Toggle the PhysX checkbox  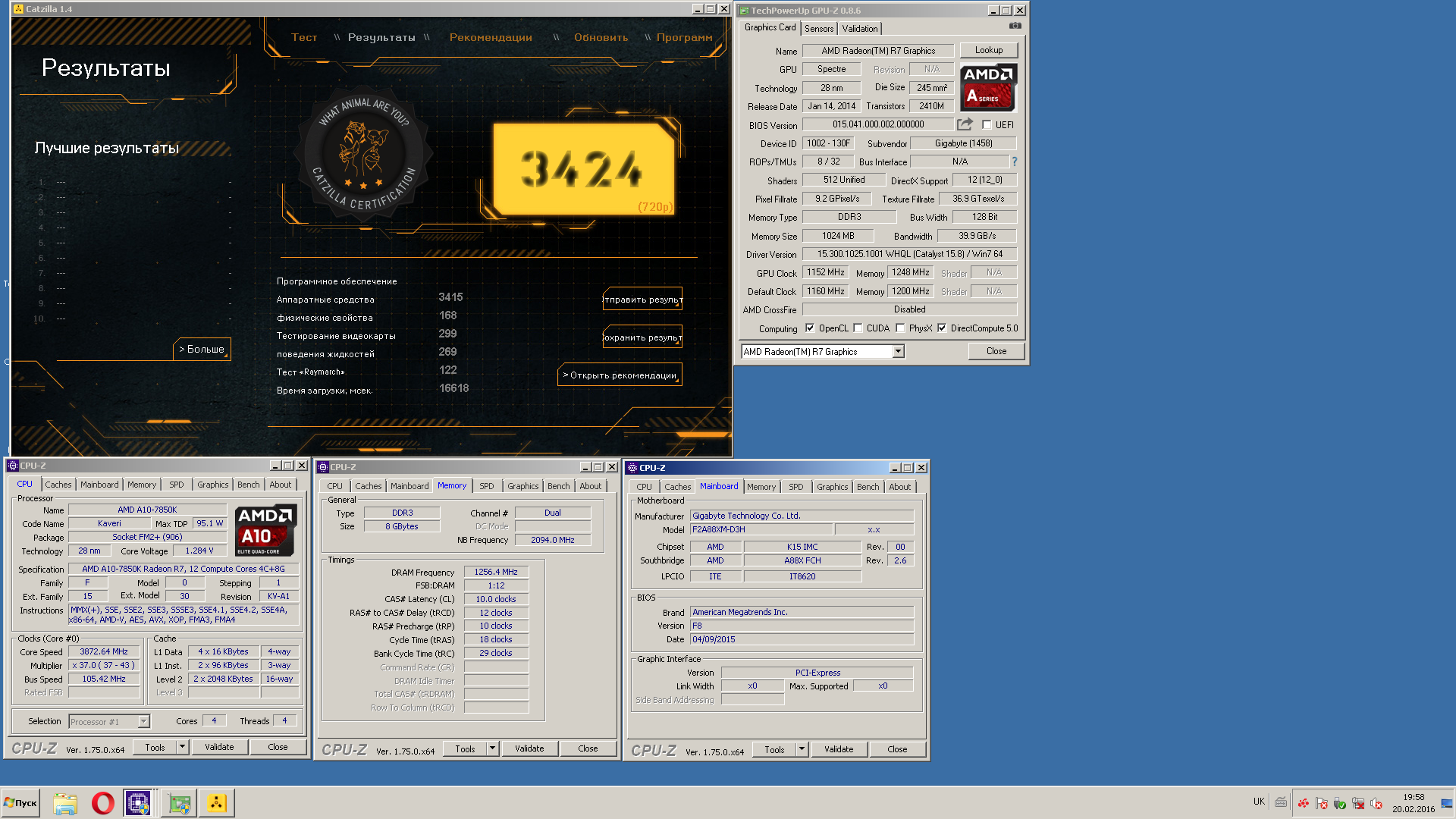[x=900, y=328]
